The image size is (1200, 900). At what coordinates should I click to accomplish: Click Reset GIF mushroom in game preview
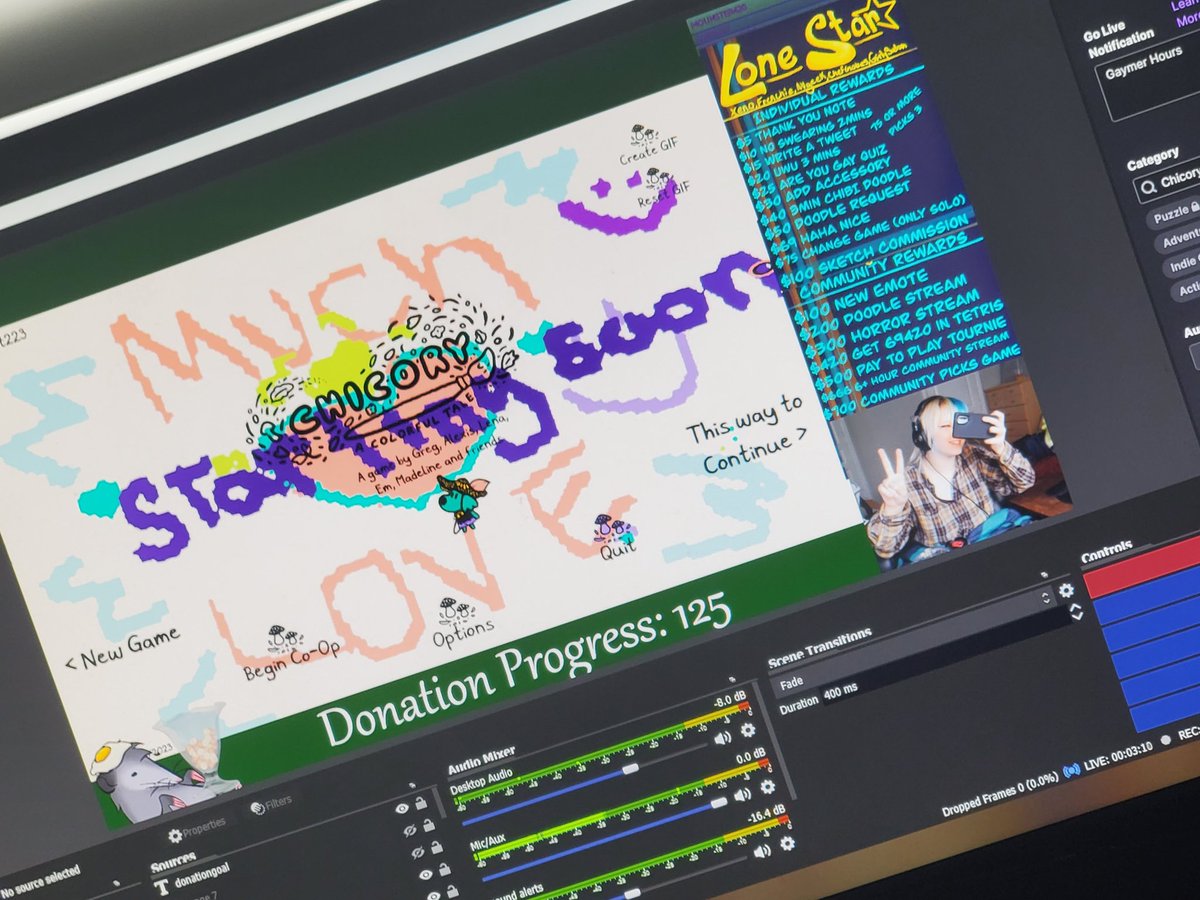(x=662, y=187)
